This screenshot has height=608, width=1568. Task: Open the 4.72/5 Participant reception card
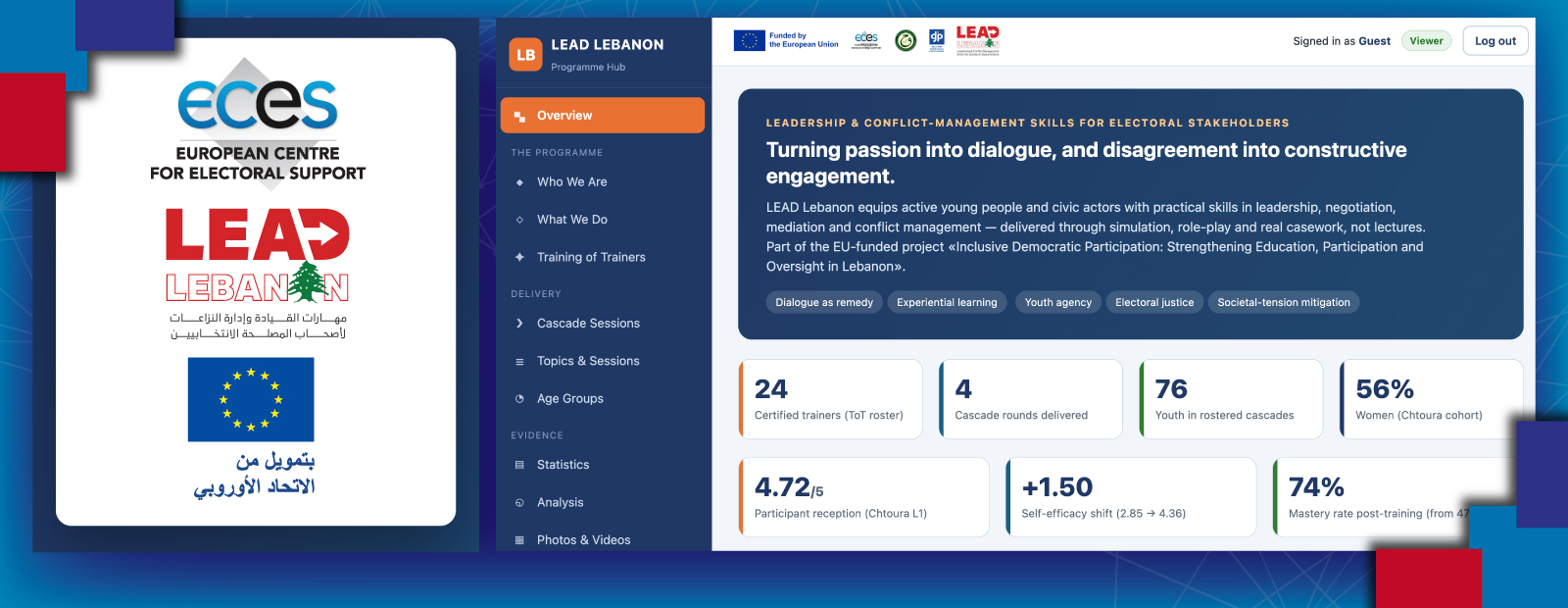coord(863,497)
